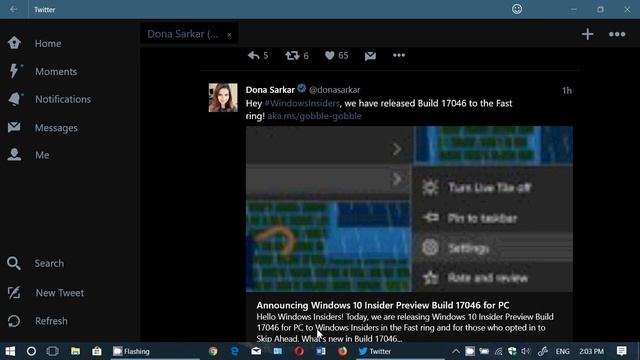Open File Explorer from taskbar
Viewport: 640px width, 360px height.
tap(75, 351)
